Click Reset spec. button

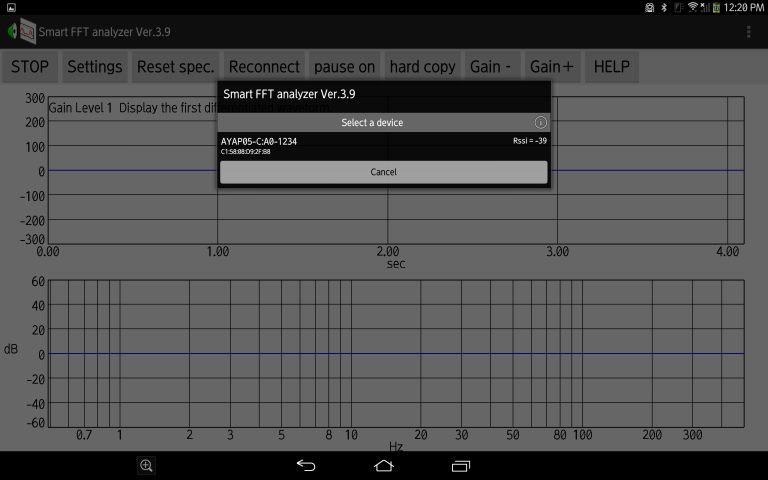(x=176, y=67)
